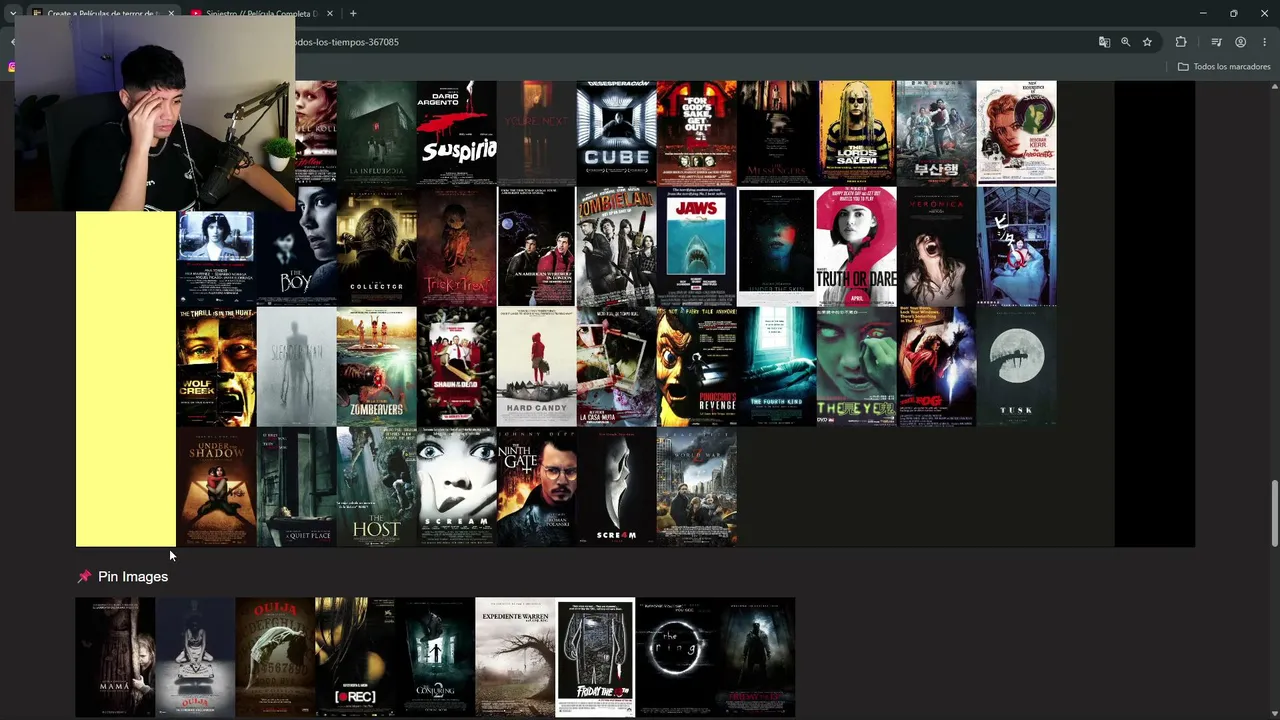Image resolution: width=1280 pixels, height=720 pixels.
Task: Click the Google Translate icon in address bar
Action: 1104,42
